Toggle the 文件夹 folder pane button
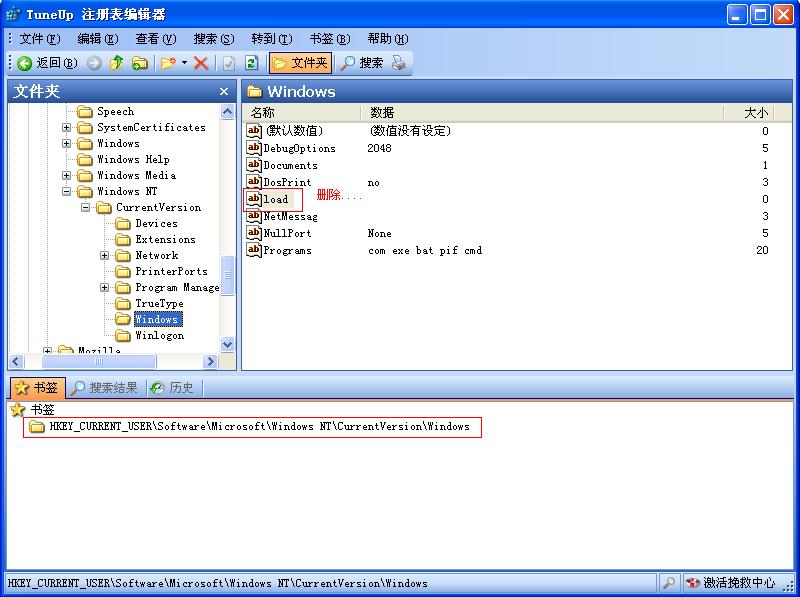 301,63
